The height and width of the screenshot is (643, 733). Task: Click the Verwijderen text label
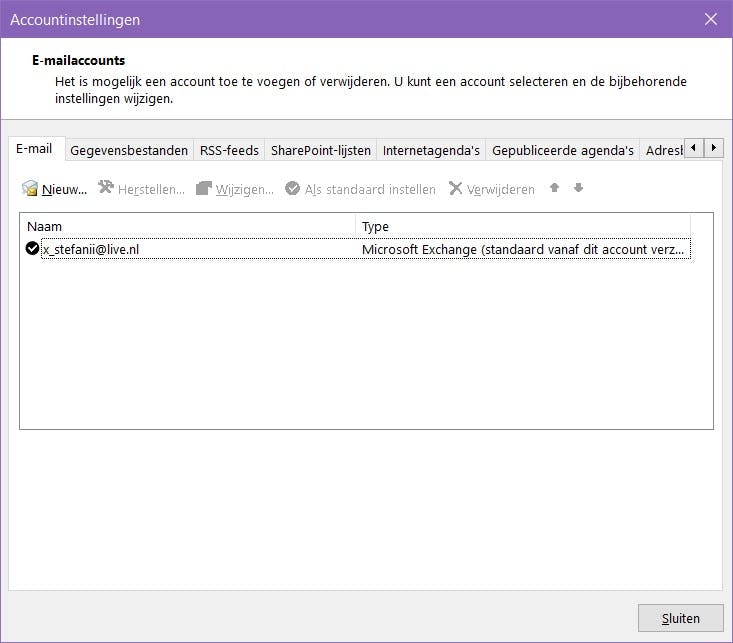(501, 189)
